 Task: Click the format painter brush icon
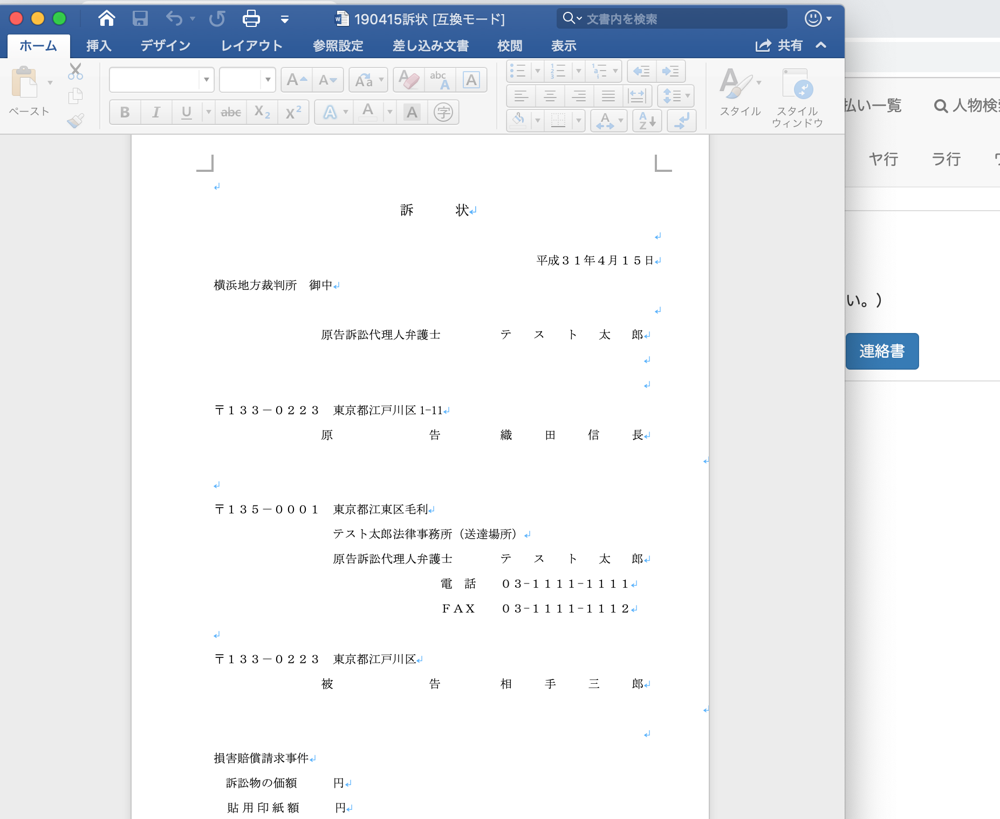(76, 121)
